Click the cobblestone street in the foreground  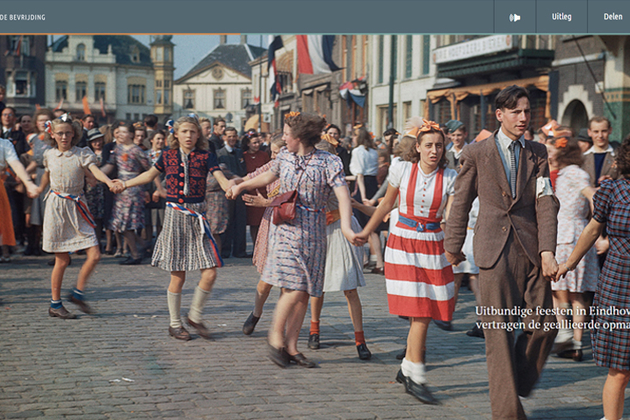coord(150,370)
